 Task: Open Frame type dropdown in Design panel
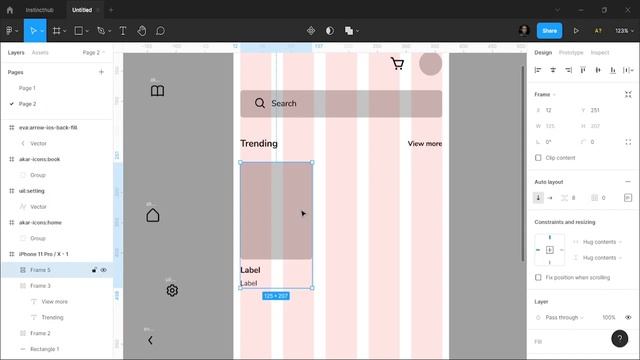pos(545,94)
